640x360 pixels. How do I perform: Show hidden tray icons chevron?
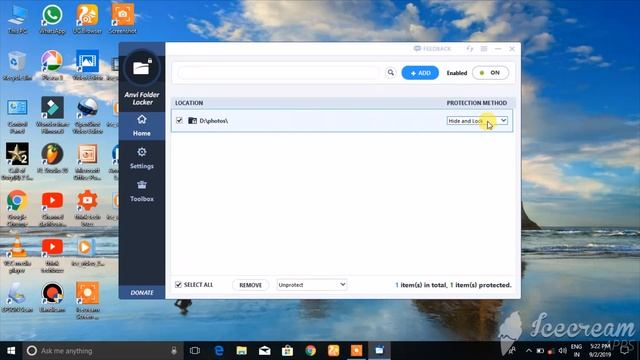tap(529, 351)
